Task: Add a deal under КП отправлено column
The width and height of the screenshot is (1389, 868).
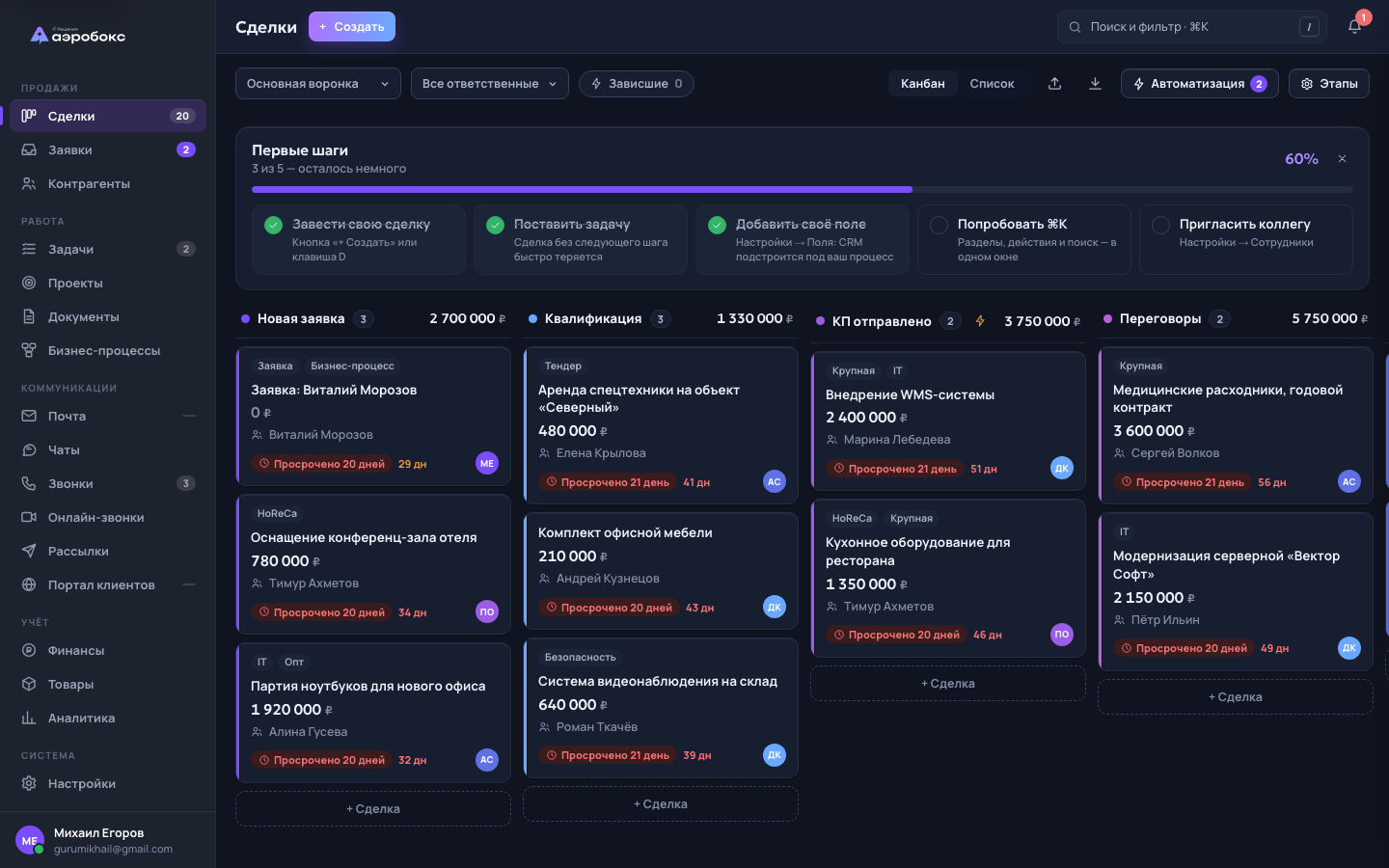Action: 948,684
